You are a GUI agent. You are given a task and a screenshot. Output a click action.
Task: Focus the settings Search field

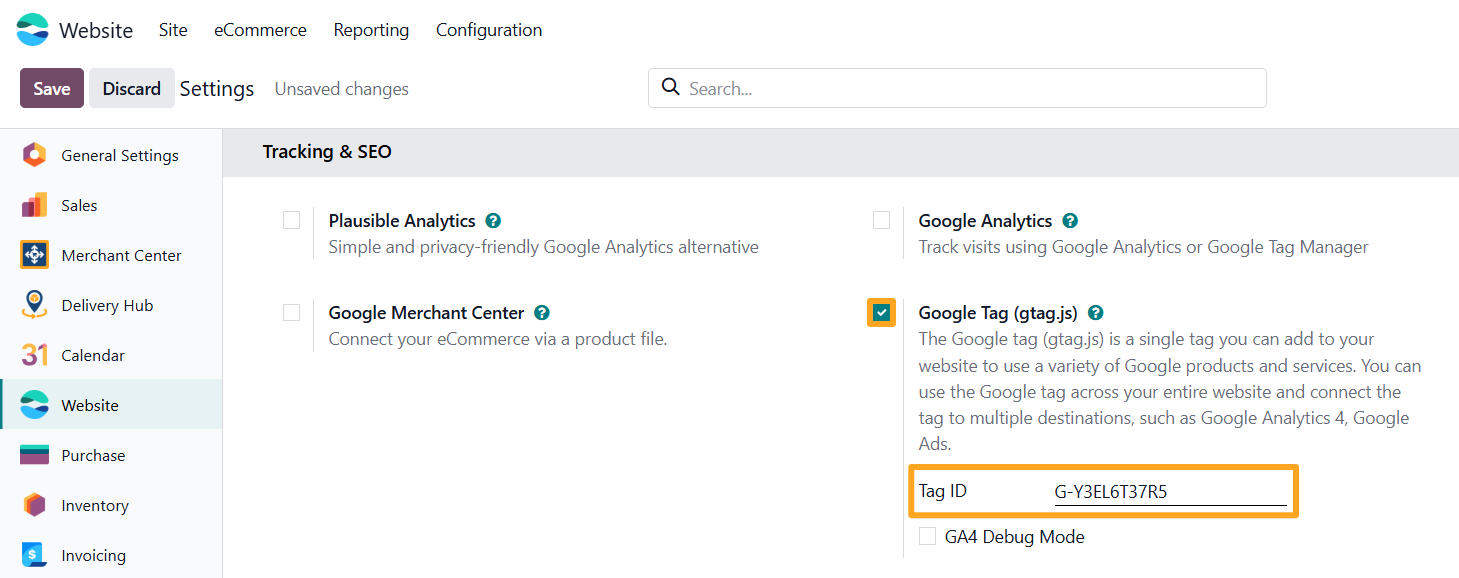point(957,88)
